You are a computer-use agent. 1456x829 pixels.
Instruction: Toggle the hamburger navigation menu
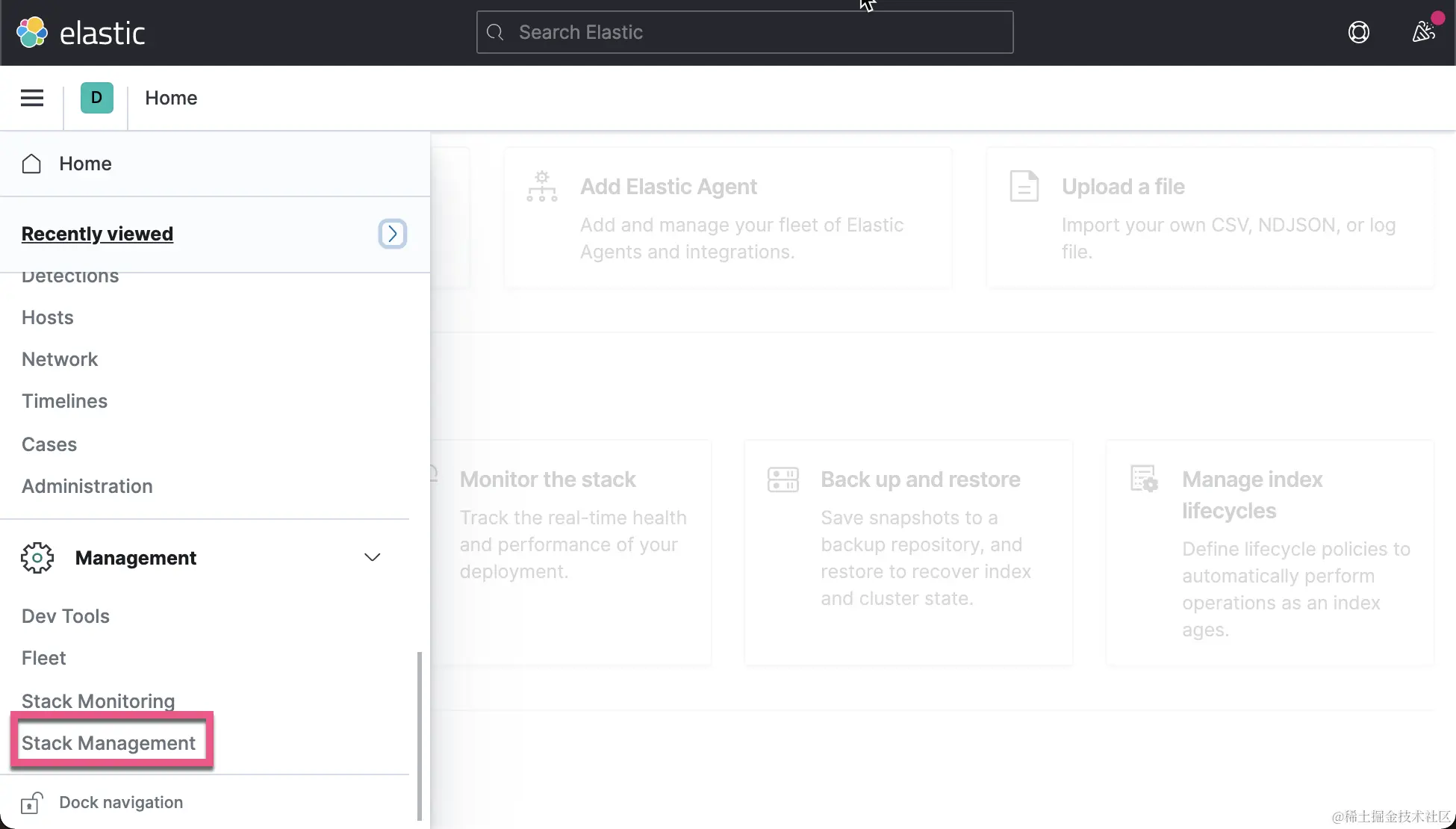(x=31, y=98)
